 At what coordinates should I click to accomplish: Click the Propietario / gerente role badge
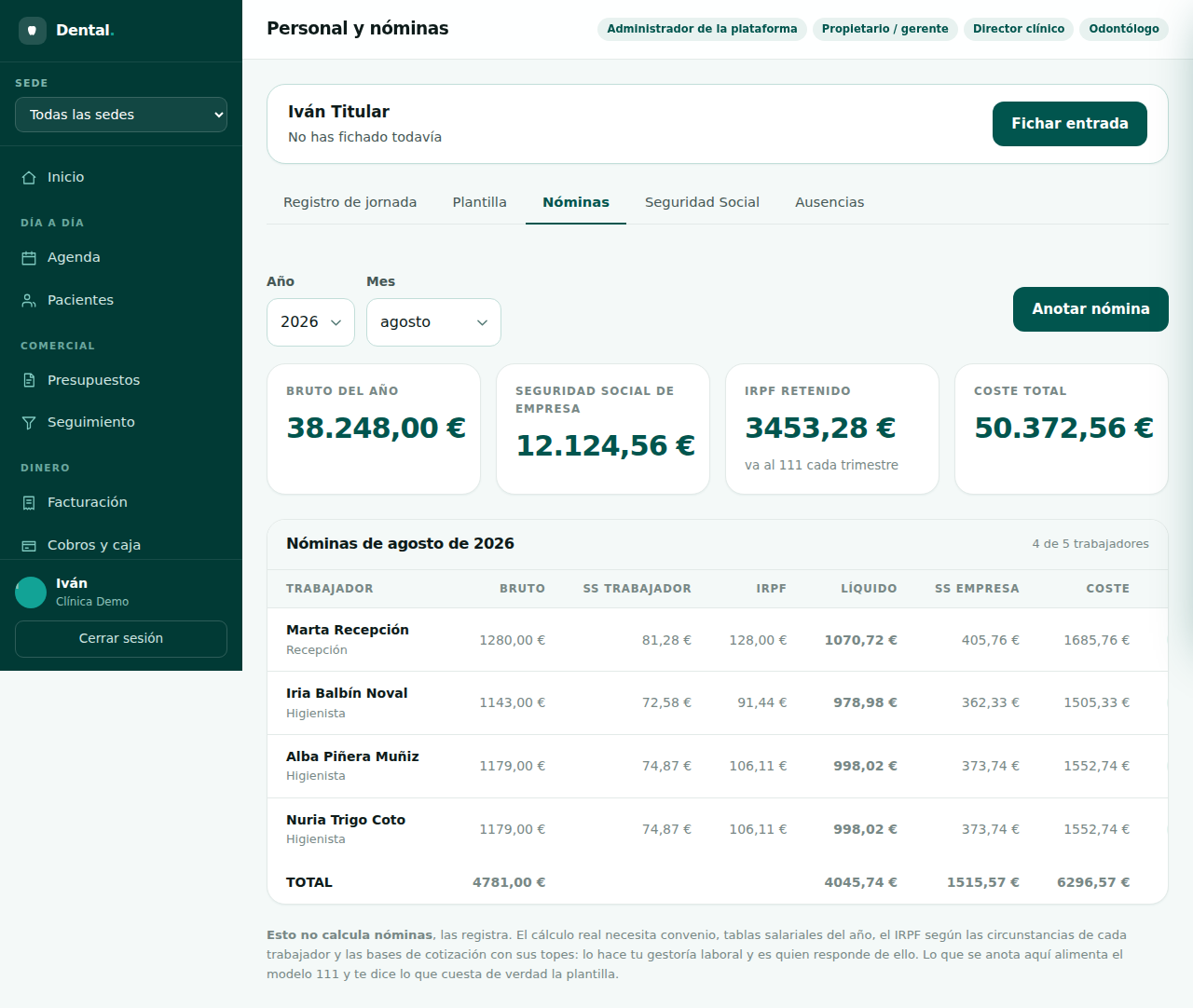click(x=884, y=29)
